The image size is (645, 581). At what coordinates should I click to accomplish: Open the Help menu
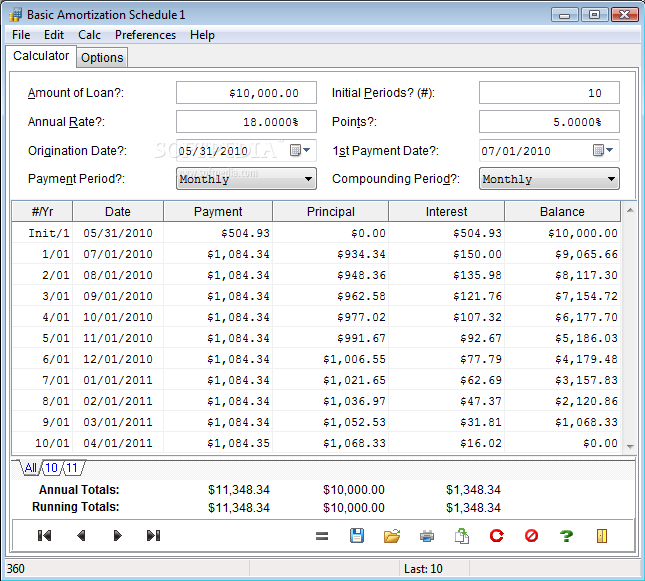(202, 35)
